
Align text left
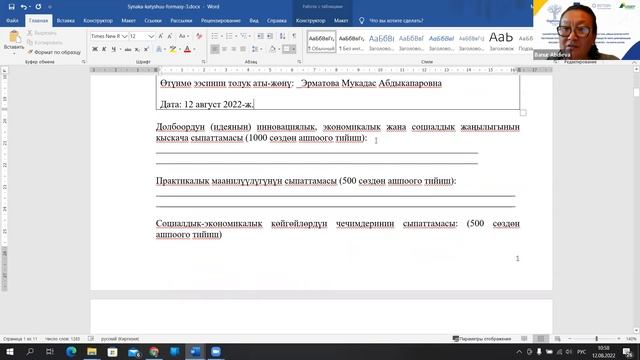(215, 49)
